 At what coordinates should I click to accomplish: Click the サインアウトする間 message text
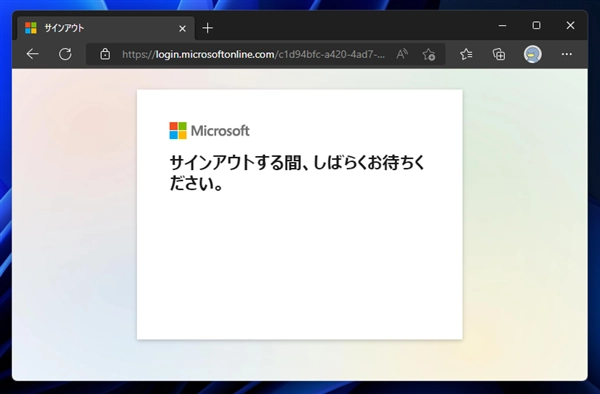pos(297,173)
